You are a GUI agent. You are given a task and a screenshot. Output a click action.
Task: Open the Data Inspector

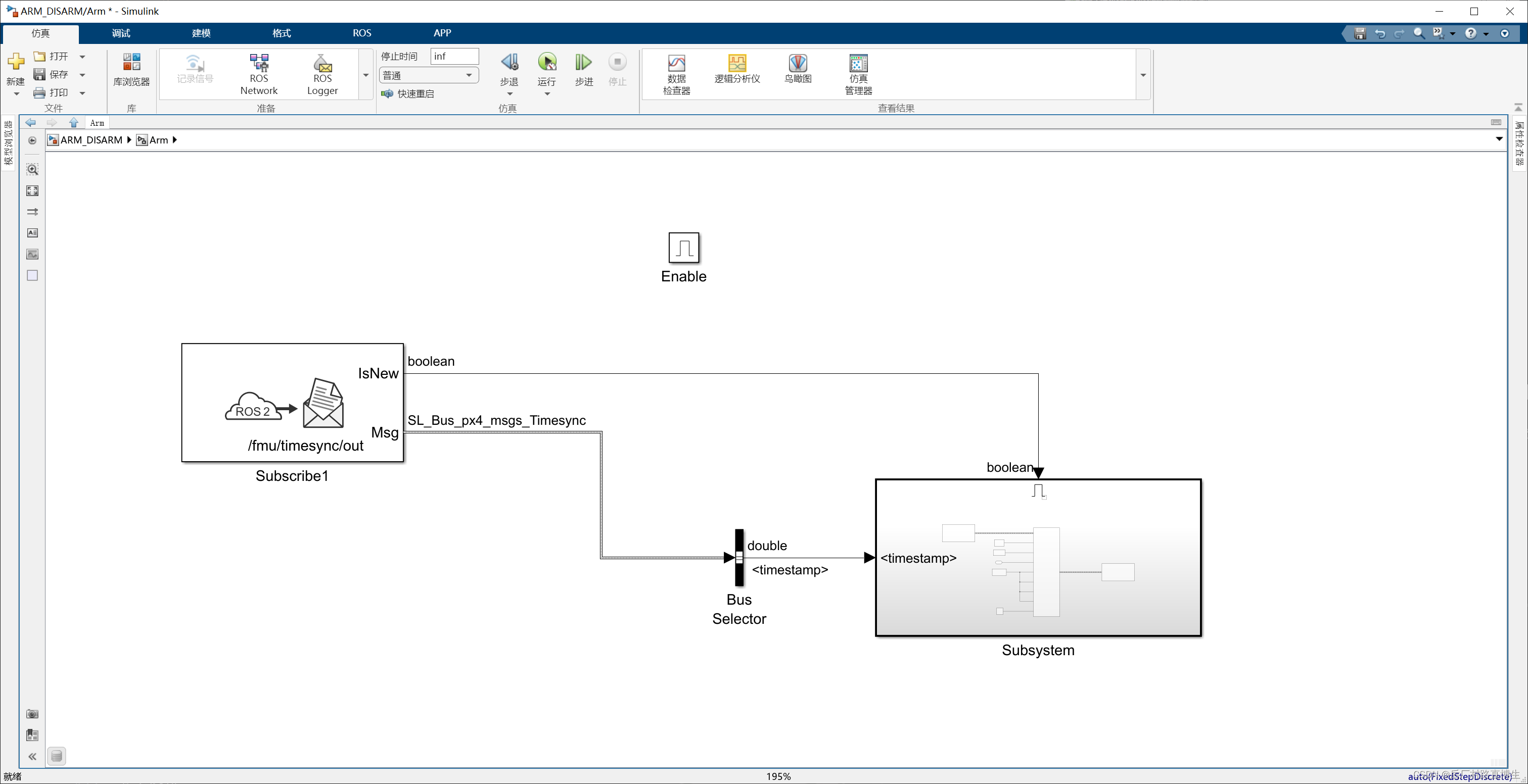pyautogui.click(x=677, y=75)
